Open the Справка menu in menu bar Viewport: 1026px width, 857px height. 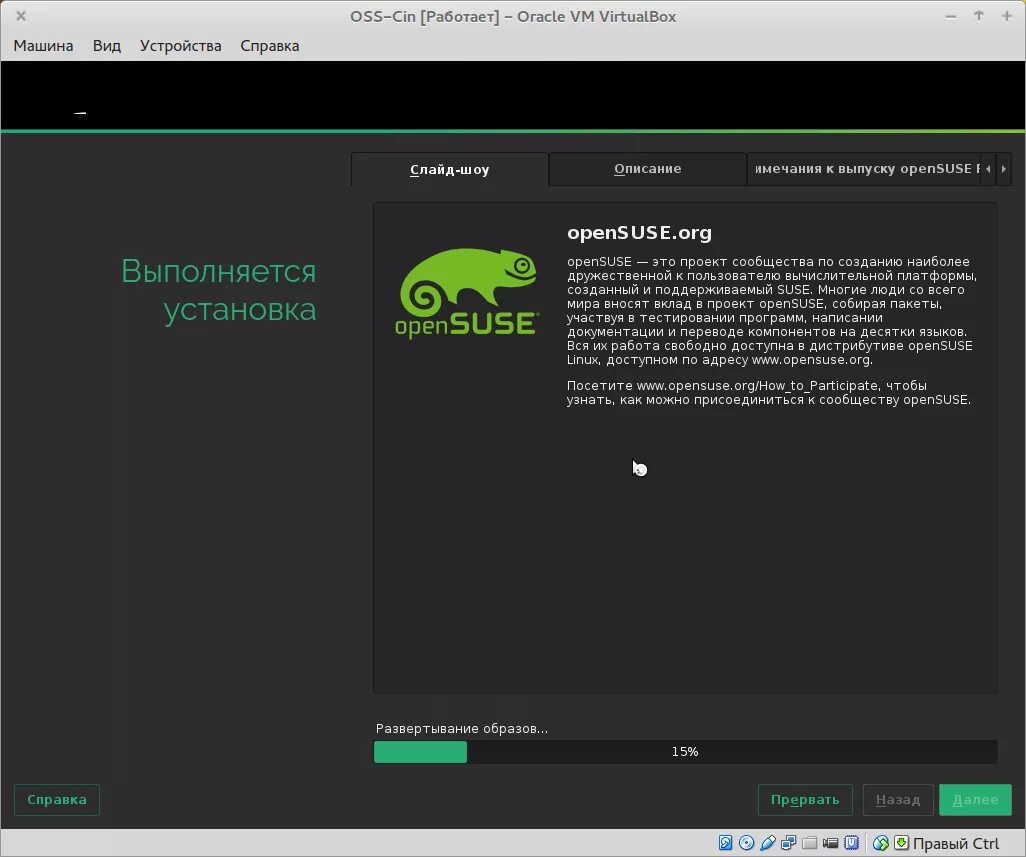click(270, 46)
